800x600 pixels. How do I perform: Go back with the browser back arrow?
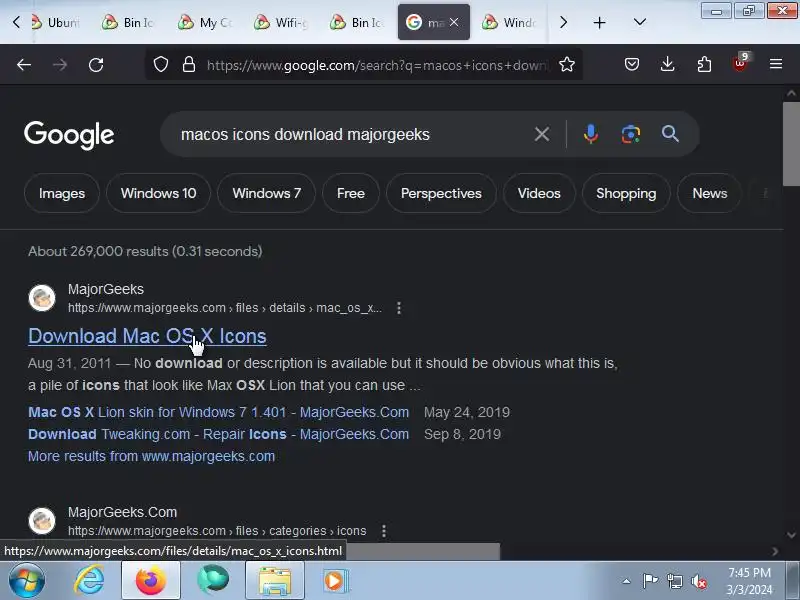24,65
